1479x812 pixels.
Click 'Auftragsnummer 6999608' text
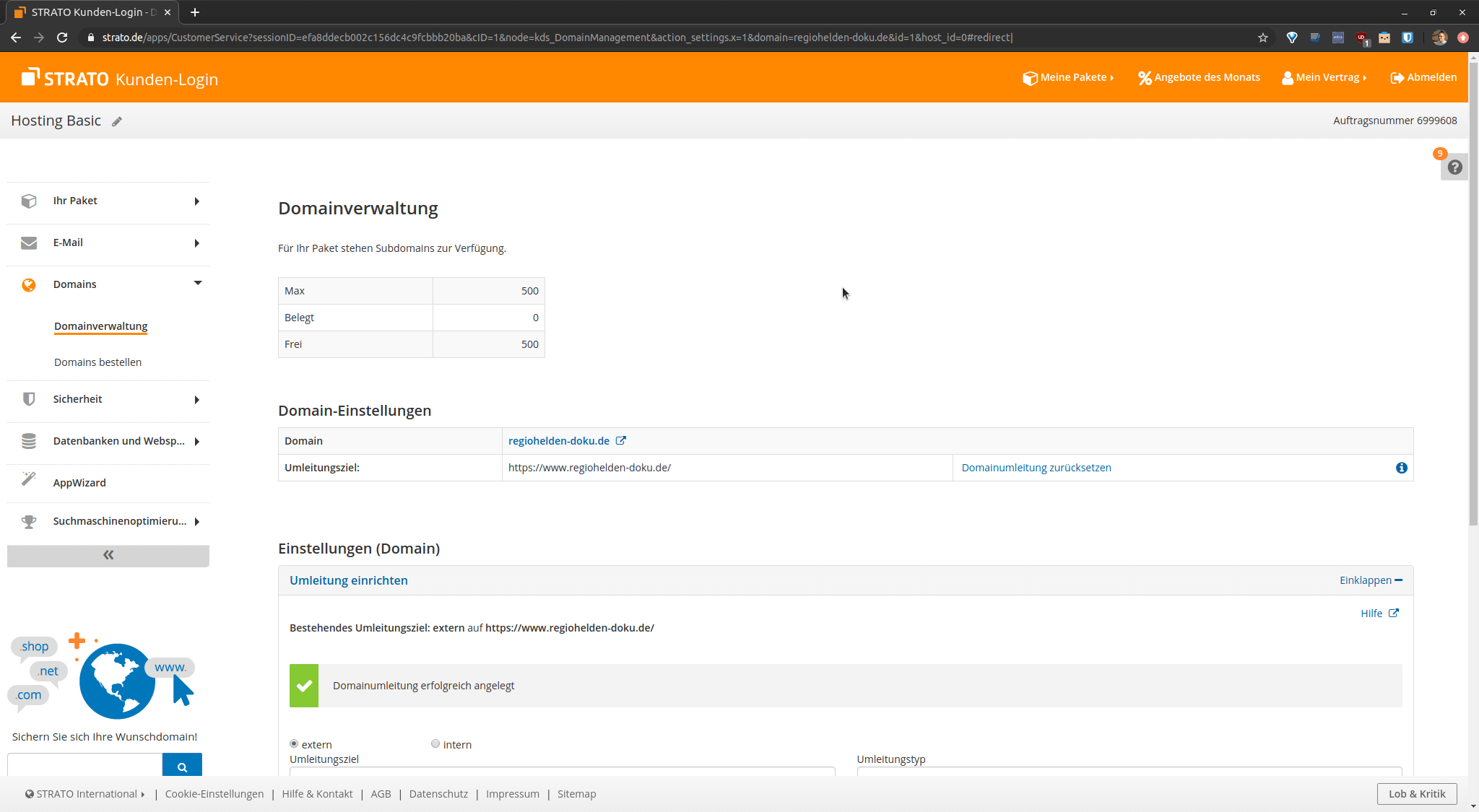click(x=1395, y=121)
